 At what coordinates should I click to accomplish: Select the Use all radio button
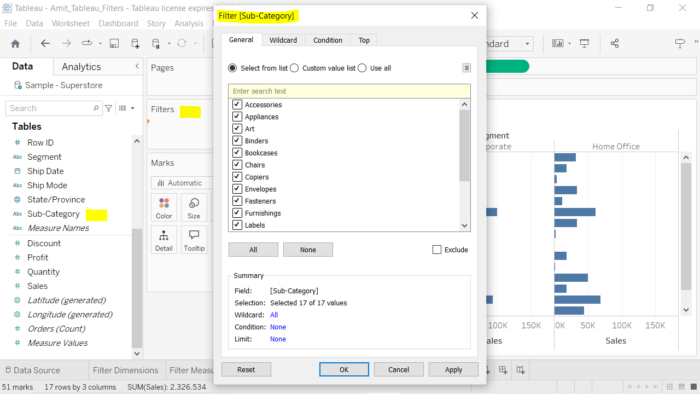362,68
